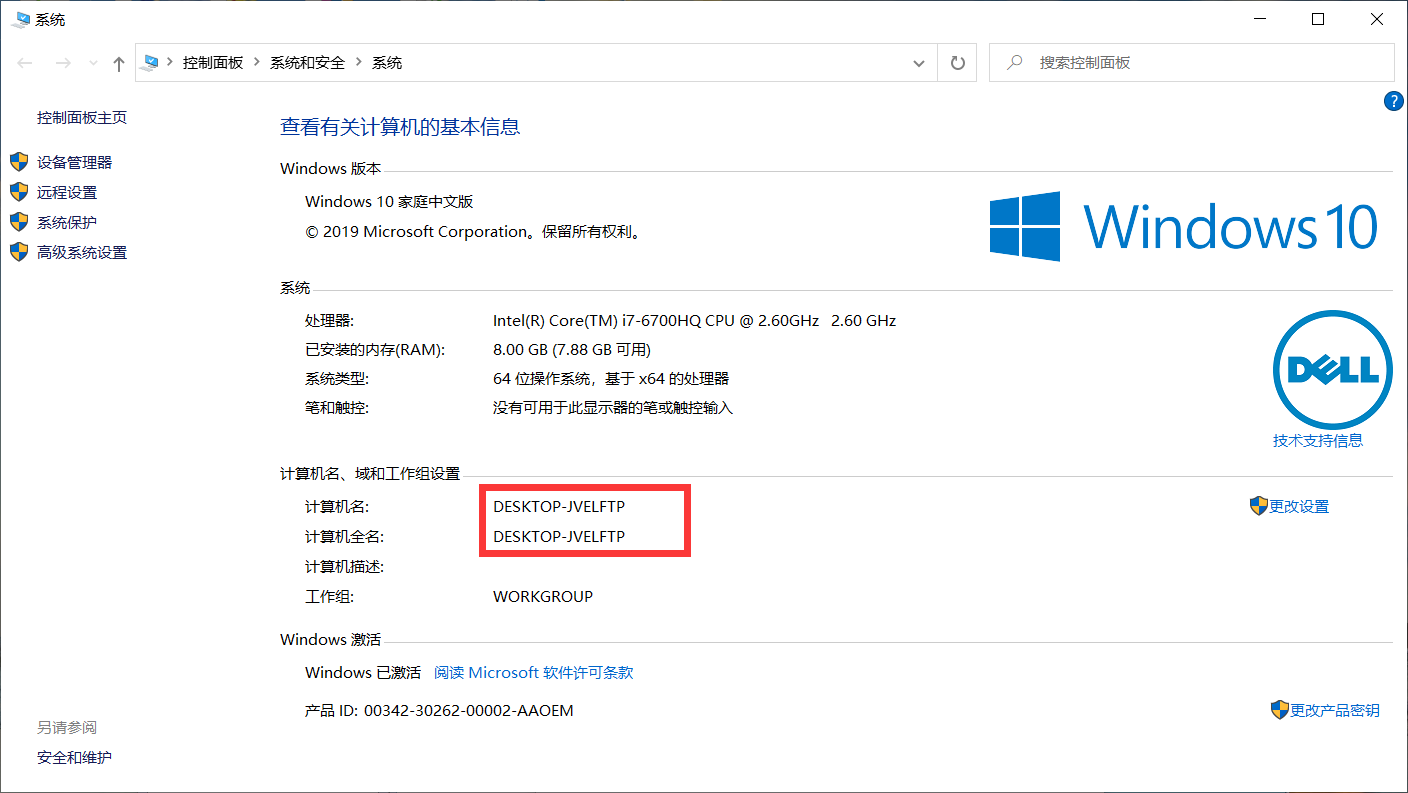This screenshot has width=1408, height=793.
Task: Open help with the blue question icon
Action: [x=1394, y=100]
